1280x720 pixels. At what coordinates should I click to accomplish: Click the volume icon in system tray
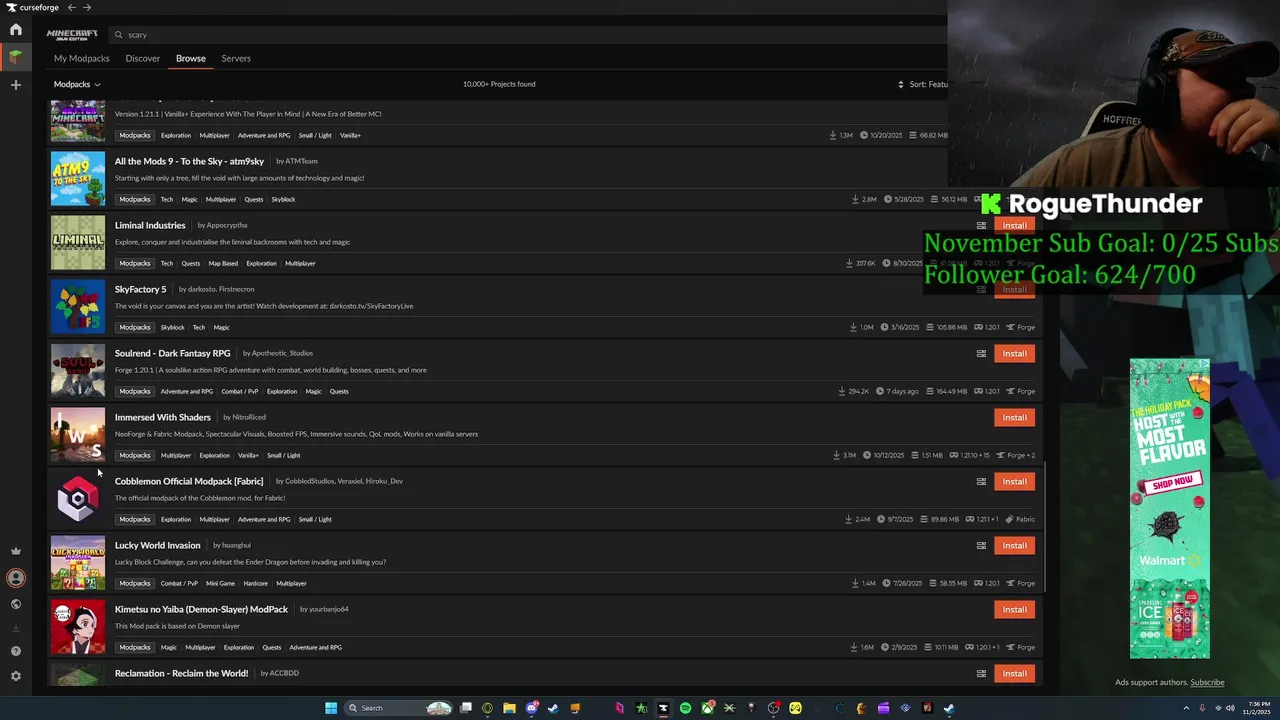1231,708
